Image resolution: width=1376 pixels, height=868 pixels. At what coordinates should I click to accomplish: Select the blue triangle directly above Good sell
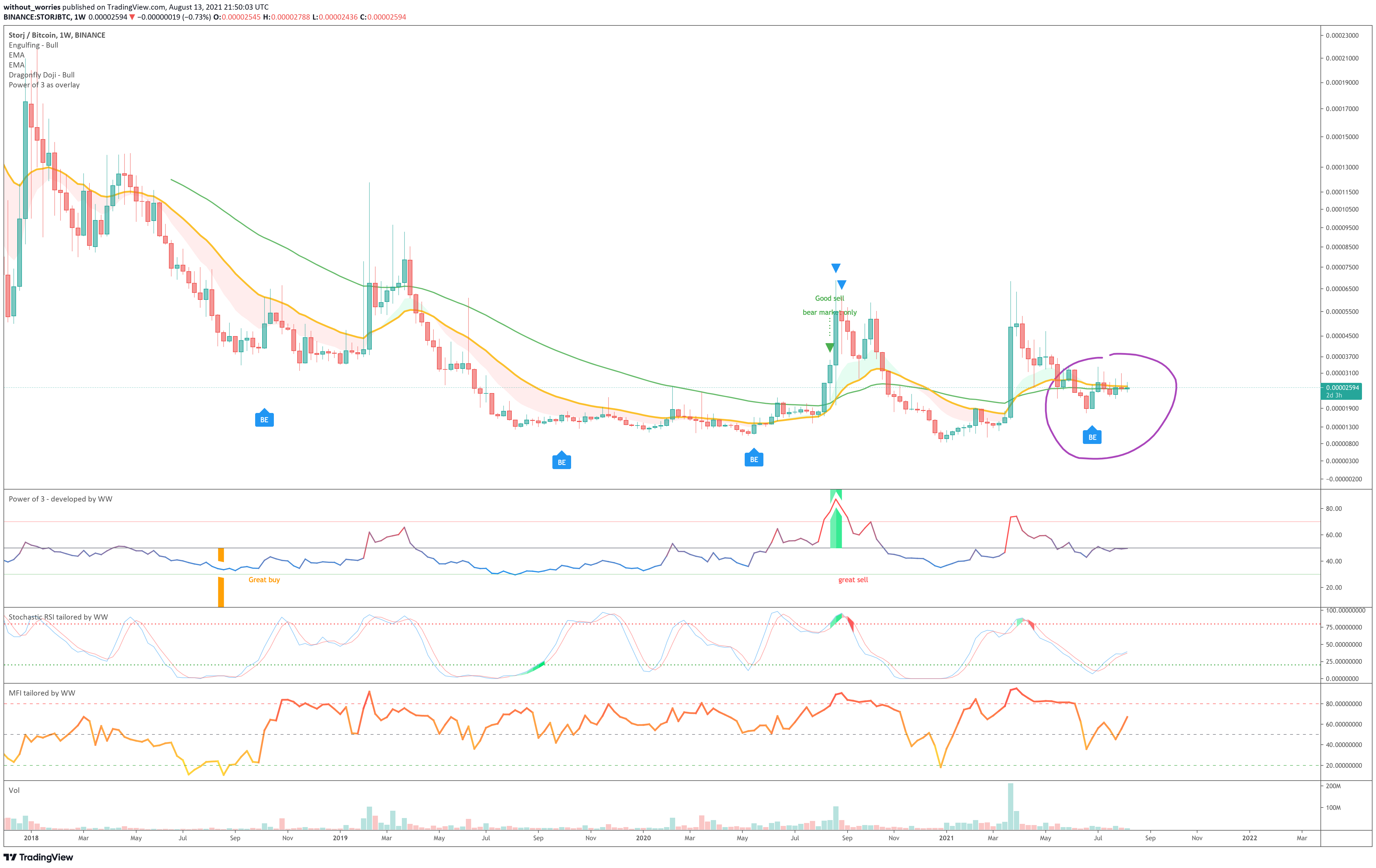click(842, 285)
